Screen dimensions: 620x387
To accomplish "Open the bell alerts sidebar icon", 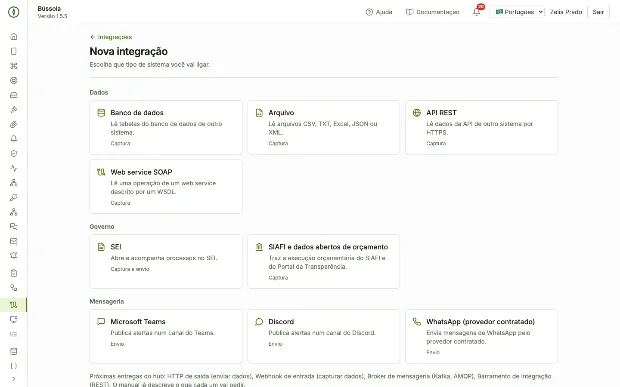I will [13, 139].
